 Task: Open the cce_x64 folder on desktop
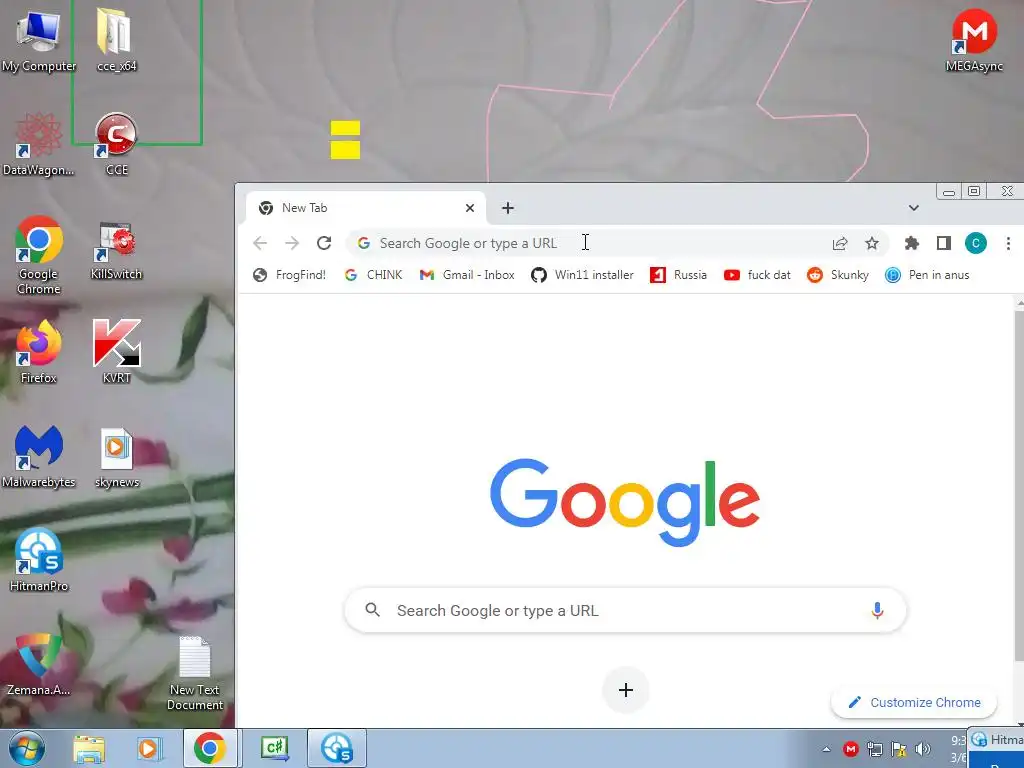(116, 39)
